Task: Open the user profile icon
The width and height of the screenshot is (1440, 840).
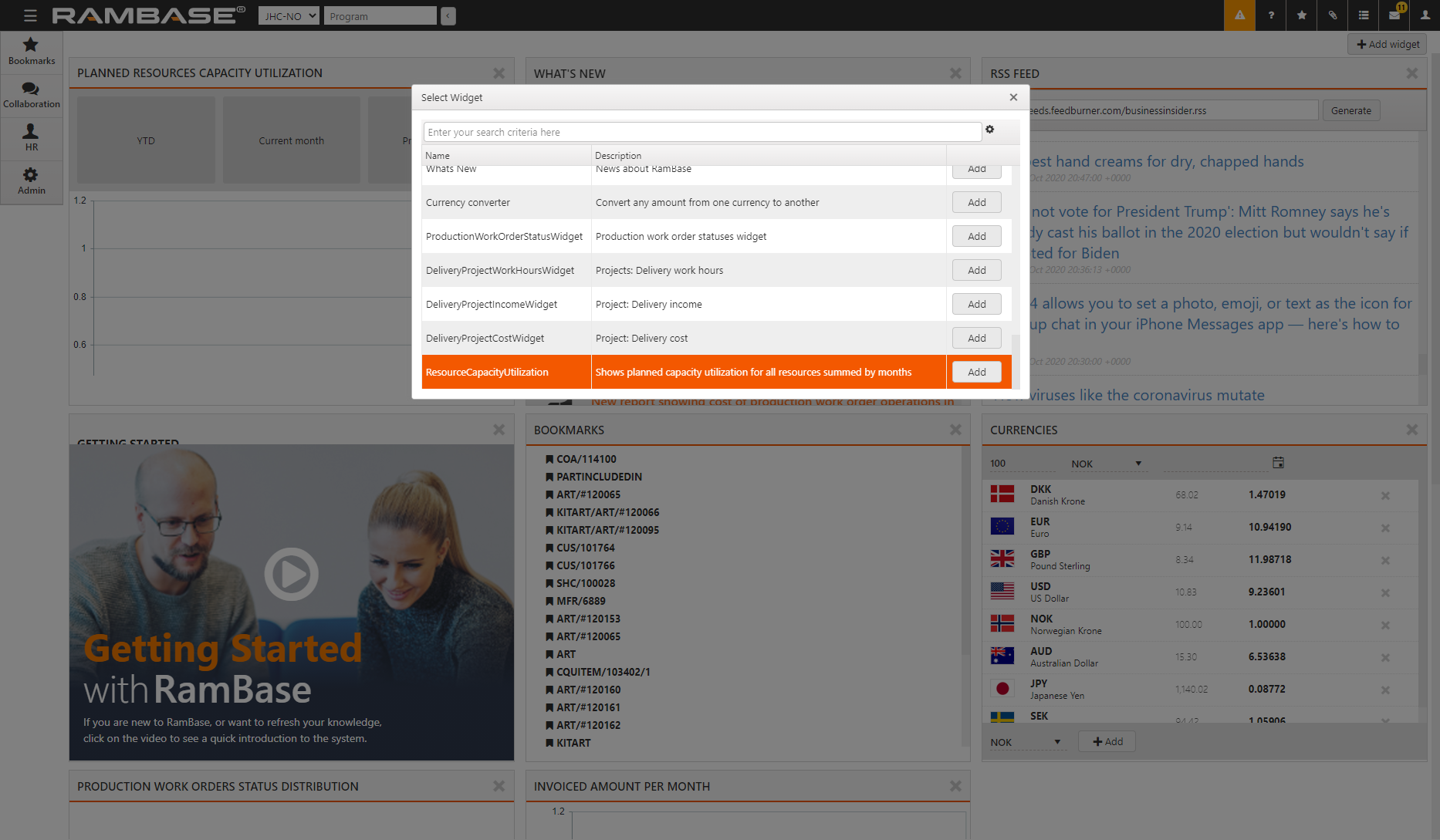Action: coord(1425,15)
